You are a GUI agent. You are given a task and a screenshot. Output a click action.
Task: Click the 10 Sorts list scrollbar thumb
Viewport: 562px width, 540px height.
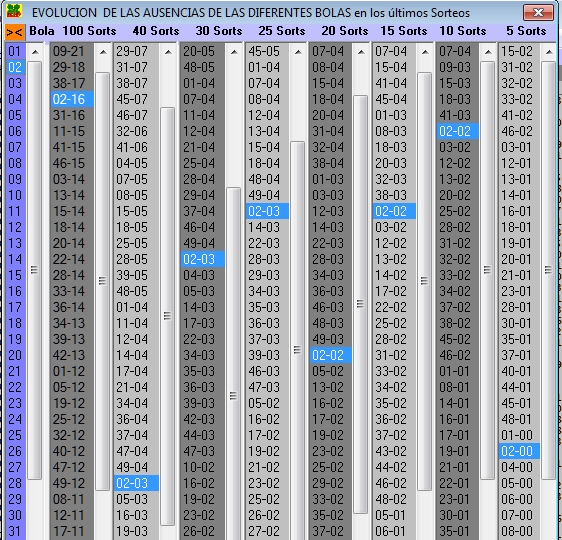(488, 270)
